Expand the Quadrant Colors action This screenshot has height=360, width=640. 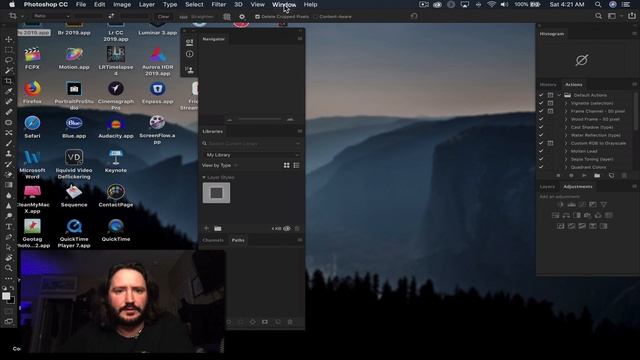(x=566, y=167)
